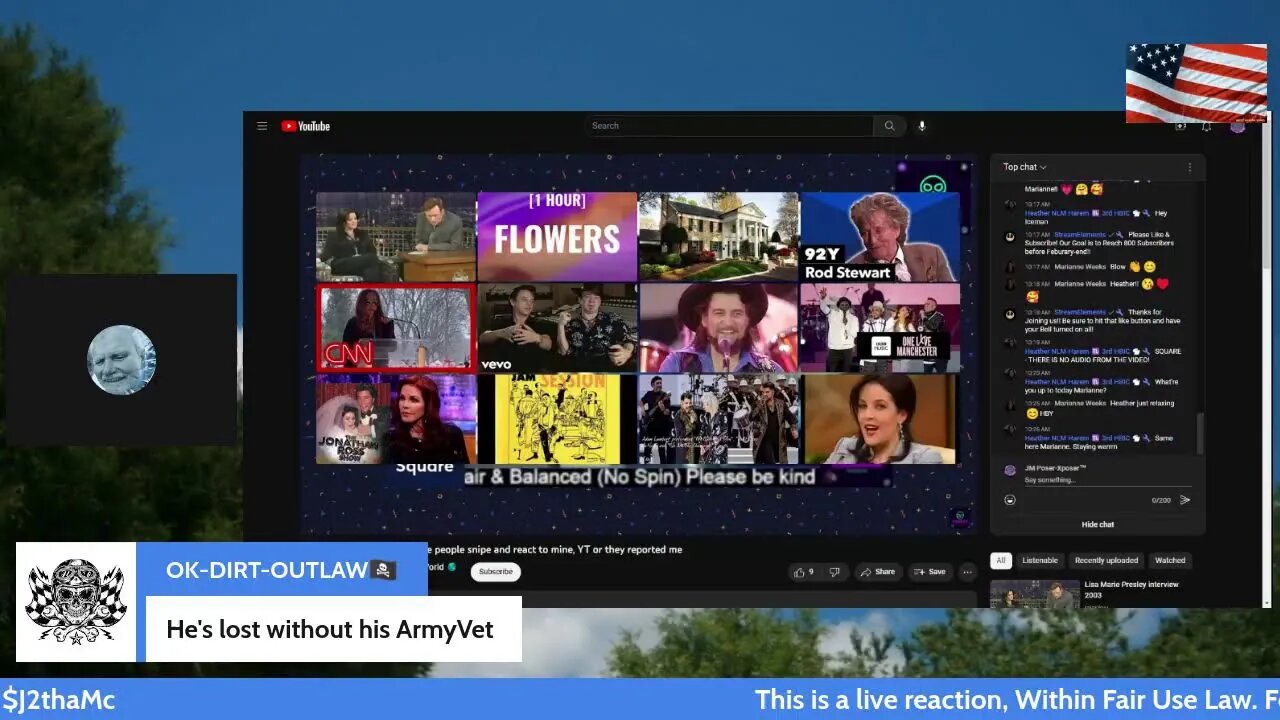The height and width of the screenshot is (720, 1280).
Task: Click the green owl logo in video corner
Action: coord(934,186)
